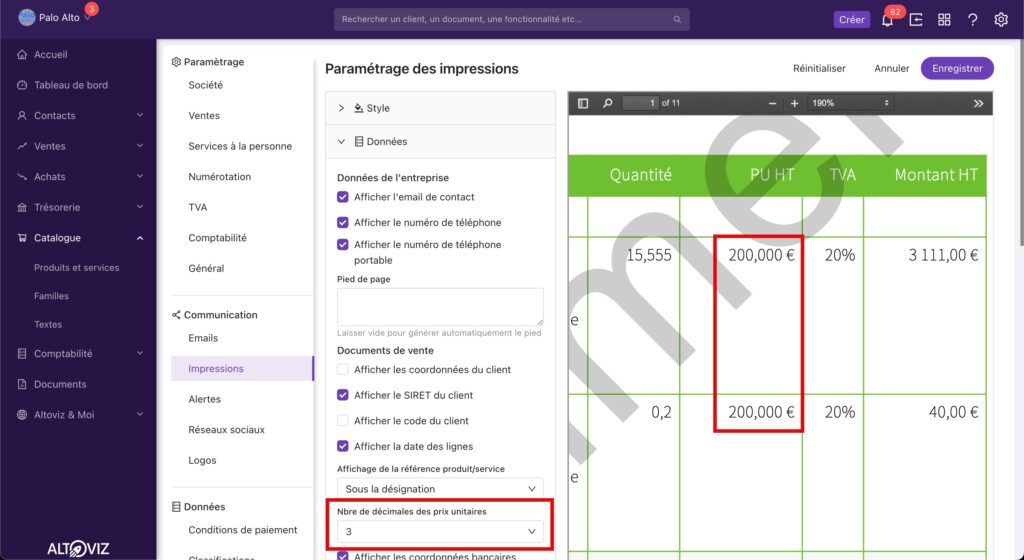1024x560 pixels.
Task: Click the Tableau de bord gauge icon
Action: 22,85
